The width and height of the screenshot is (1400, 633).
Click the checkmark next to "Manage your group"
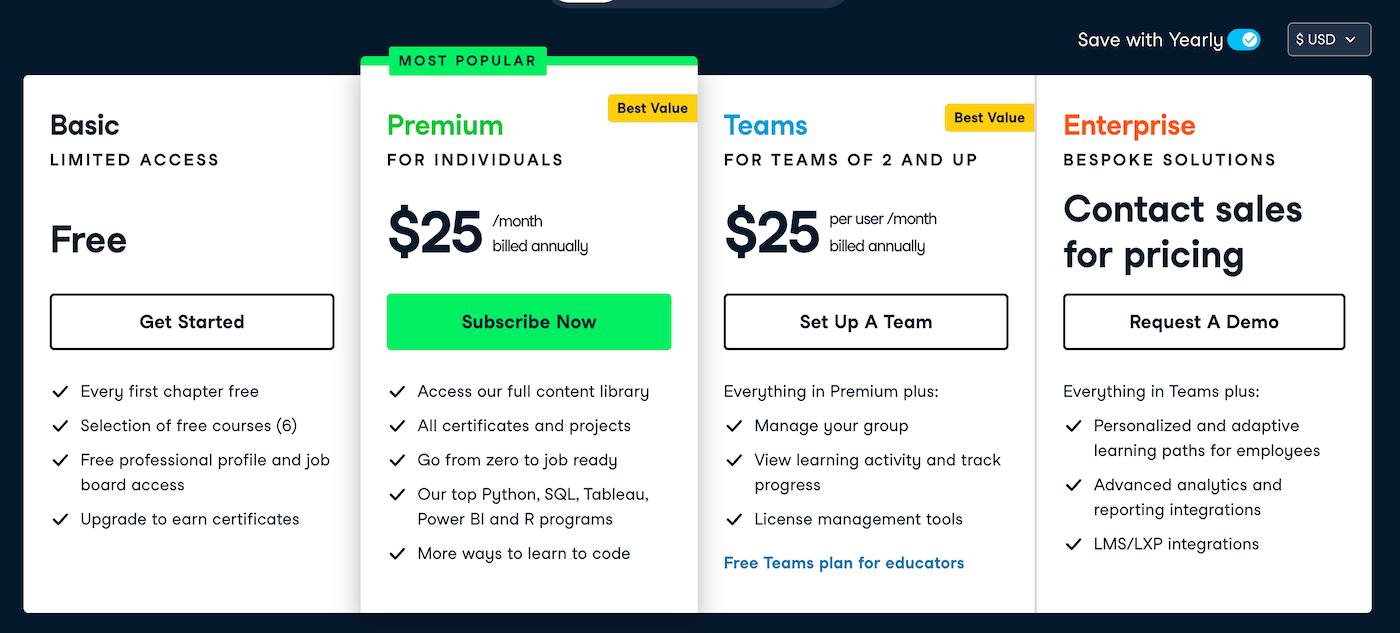(x=734, y=425)
